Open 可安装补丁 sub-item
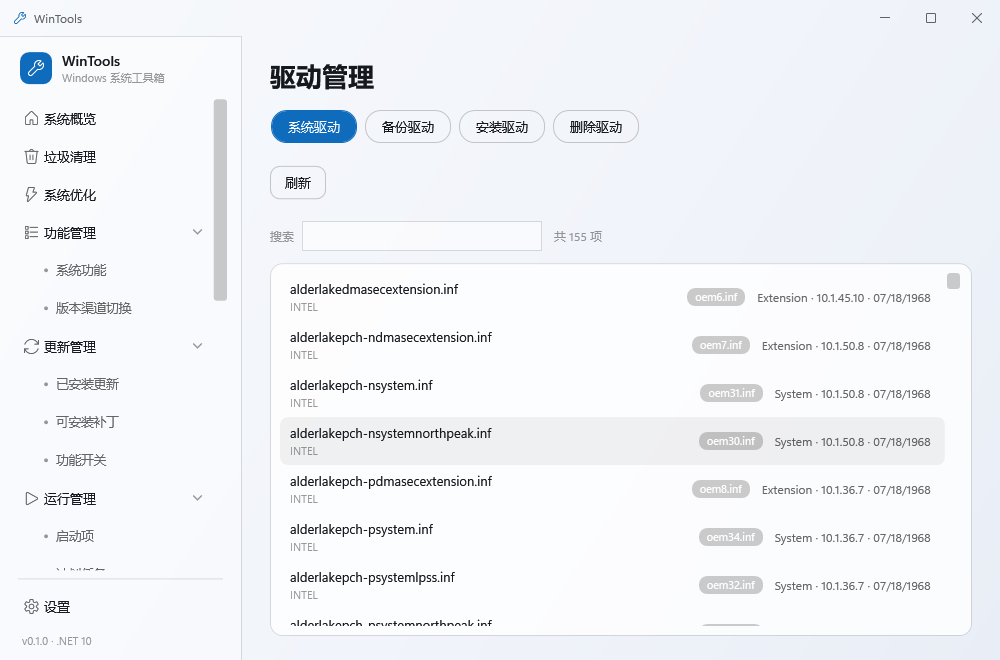Image resolution: width=1000 pixels, height=660 pixels. 87,422
